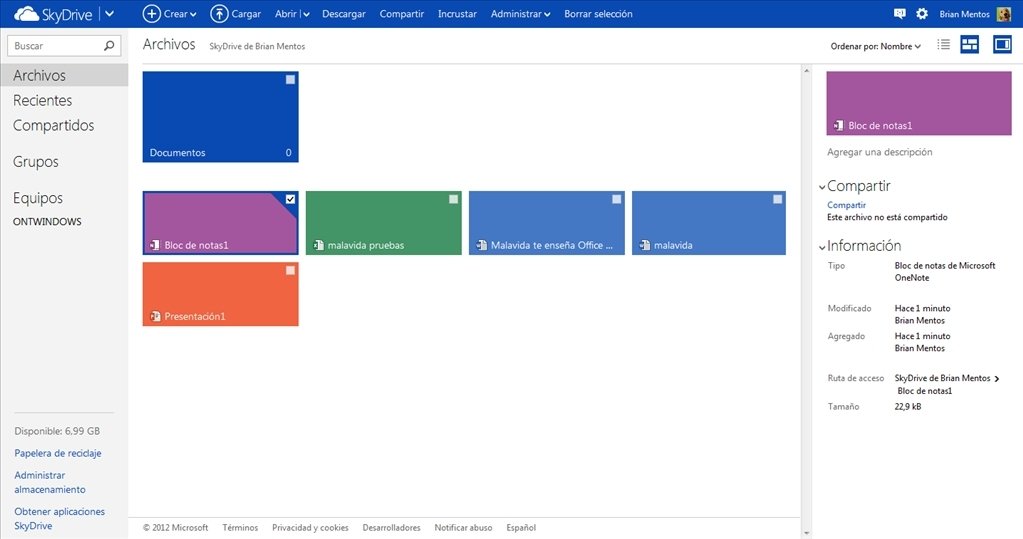The width and height of the screenshot is (1023, 539).
Task: Click the Excel icon on malavida pruebas tile
Action: pyautogui.click(x=318, y=245)
